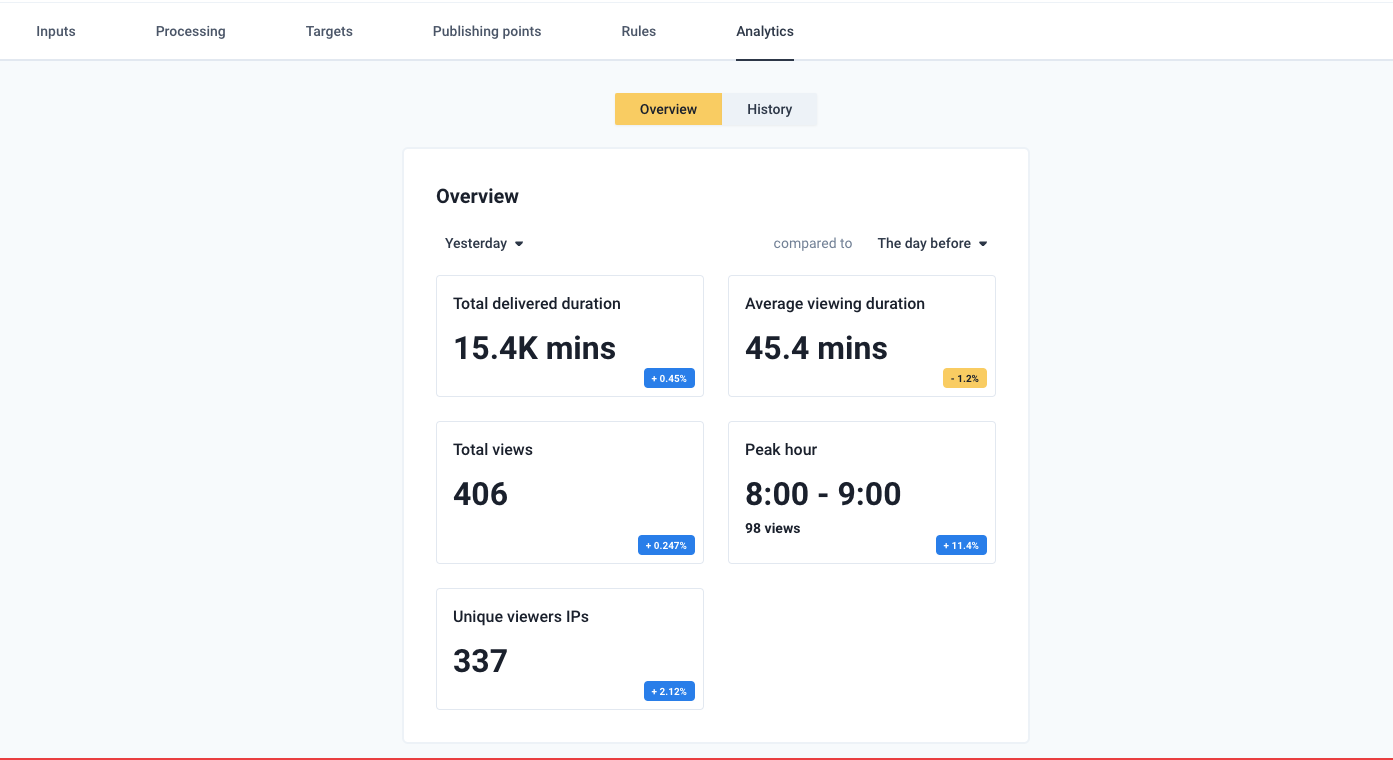This screenshot has height=760, width=1393.
Task: Click the '98 views' text
Action: pyautogui.click(x=773, y=528)
